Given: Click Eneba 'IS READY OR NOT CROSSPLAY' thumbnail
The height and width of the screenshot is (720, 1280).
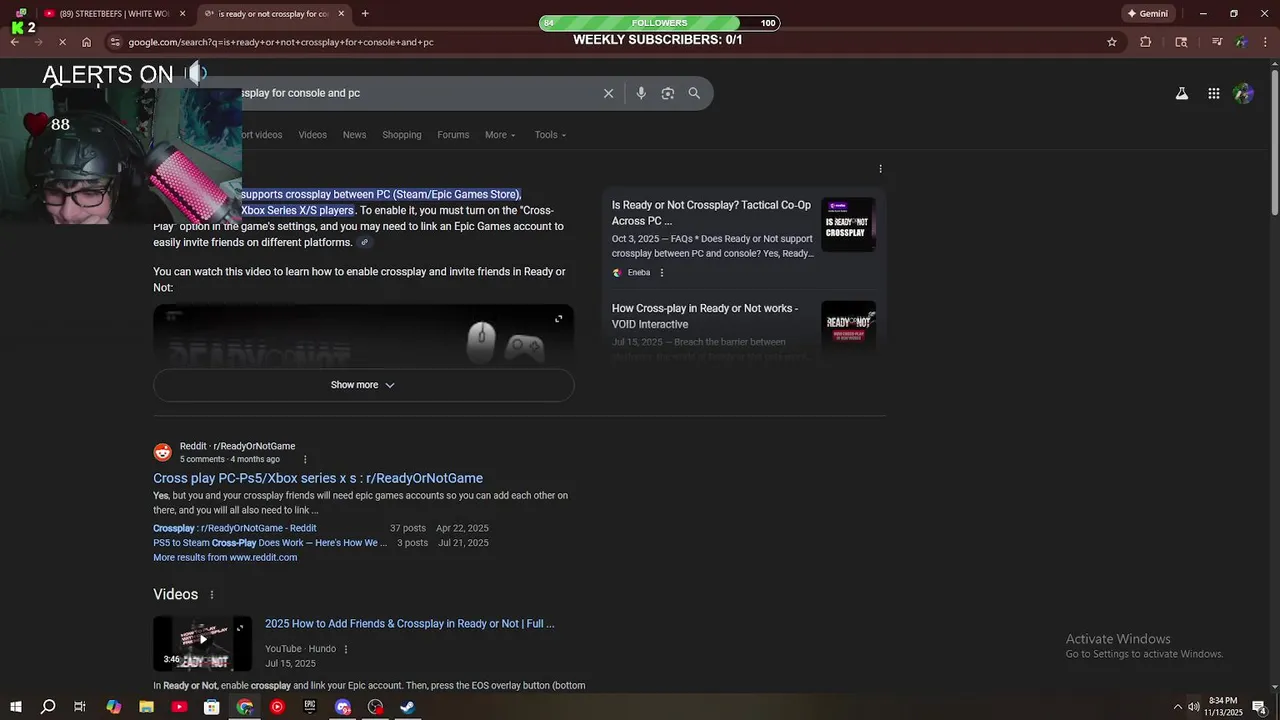Looking at the screenshot, I should (x=848, y=224).
